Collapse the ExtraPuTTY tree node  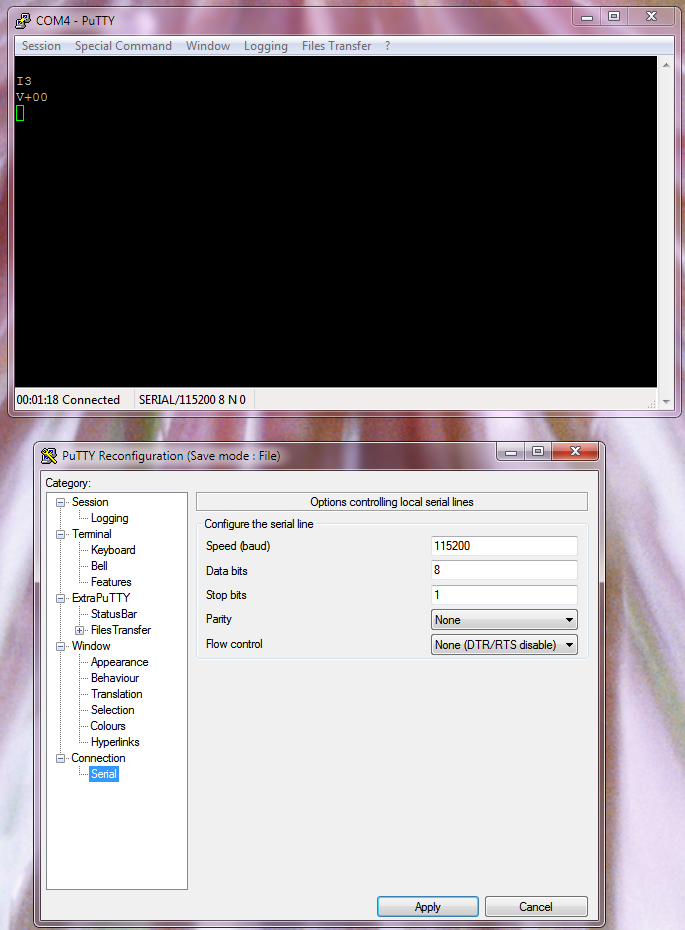[x=60, y=598]
